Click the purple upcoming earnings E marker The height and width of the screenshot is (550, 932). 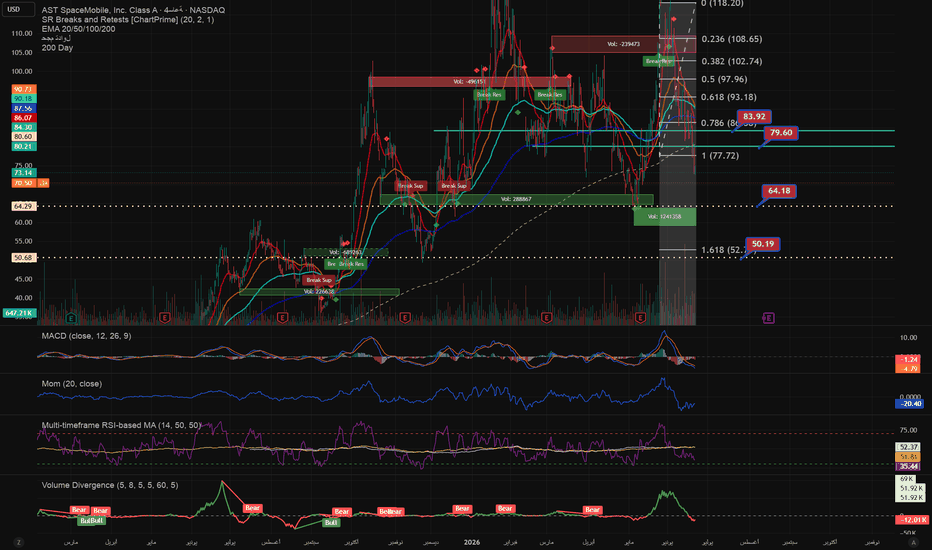point(768,318)
